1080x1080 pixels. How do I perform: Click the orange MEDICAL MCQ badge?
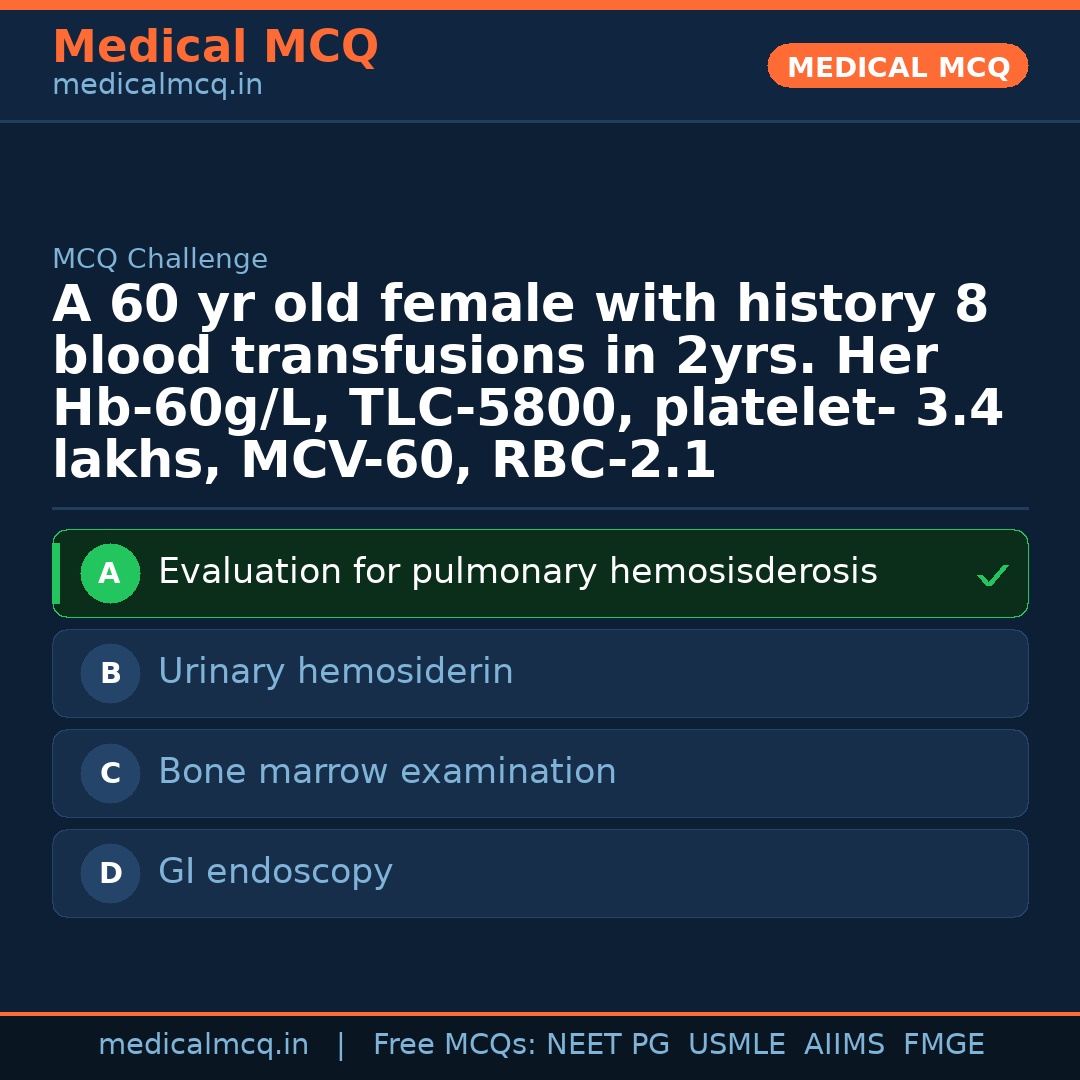tap(897, 66)
